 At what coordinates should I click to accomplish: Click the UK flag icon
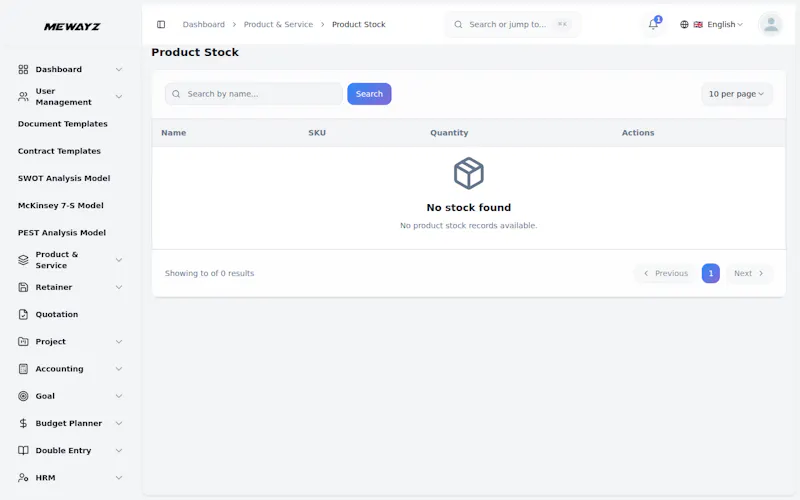point(698,24)
